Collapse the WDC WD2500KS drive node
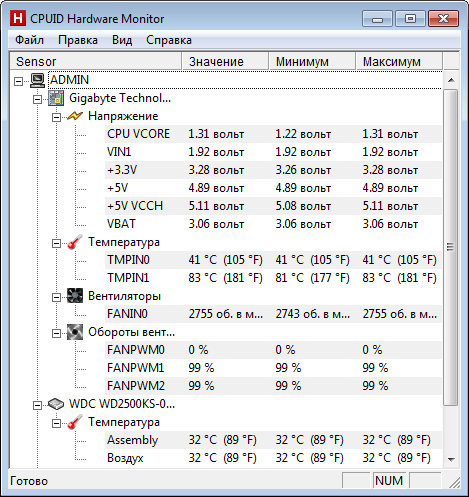The height and width of the screenshot is (497, 469). click(x=38, y=405)
